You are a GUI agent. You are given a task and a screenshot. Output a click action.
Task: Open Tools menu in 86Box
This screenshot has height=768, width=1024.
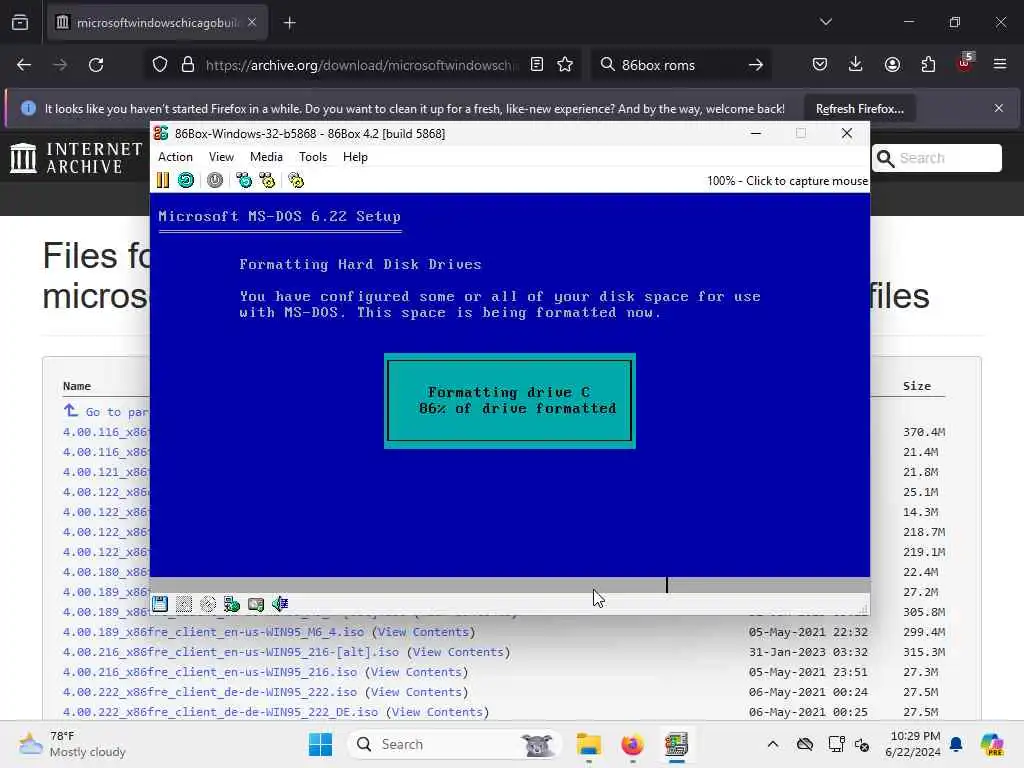click(x=313, y=157)
